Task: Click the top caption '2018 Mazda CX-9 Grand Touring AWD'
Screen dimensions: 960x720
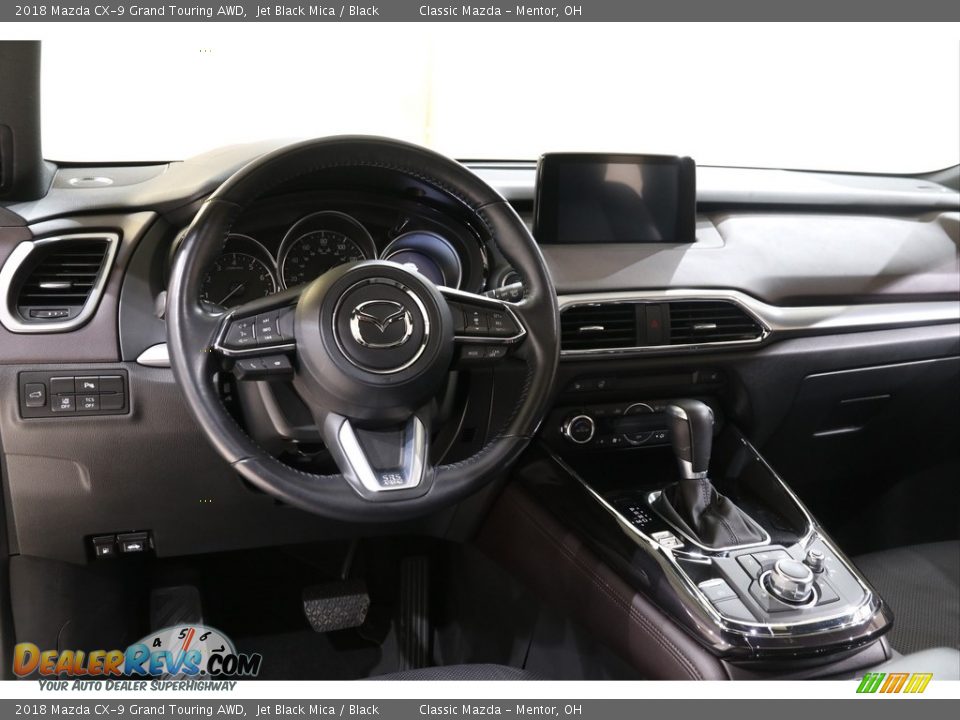Action: 130,10
